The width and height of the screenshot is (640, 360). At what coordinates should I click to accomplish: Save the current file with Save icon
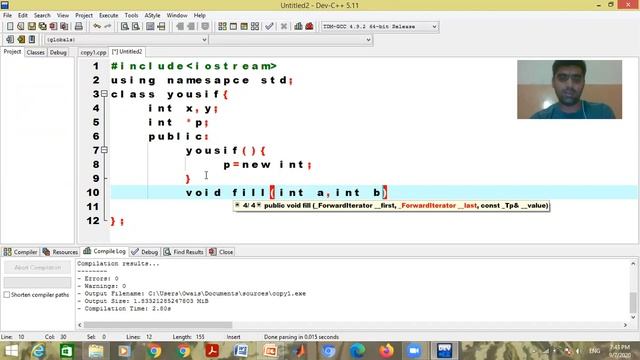(32, 27)
